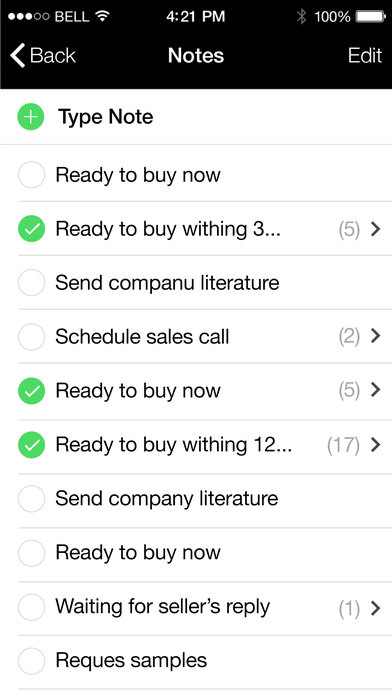Viewport: 392px width, 696px height.
Task: Expand the chevron on 'Waiting for seller's reply' row
Action: pos(376,608)
